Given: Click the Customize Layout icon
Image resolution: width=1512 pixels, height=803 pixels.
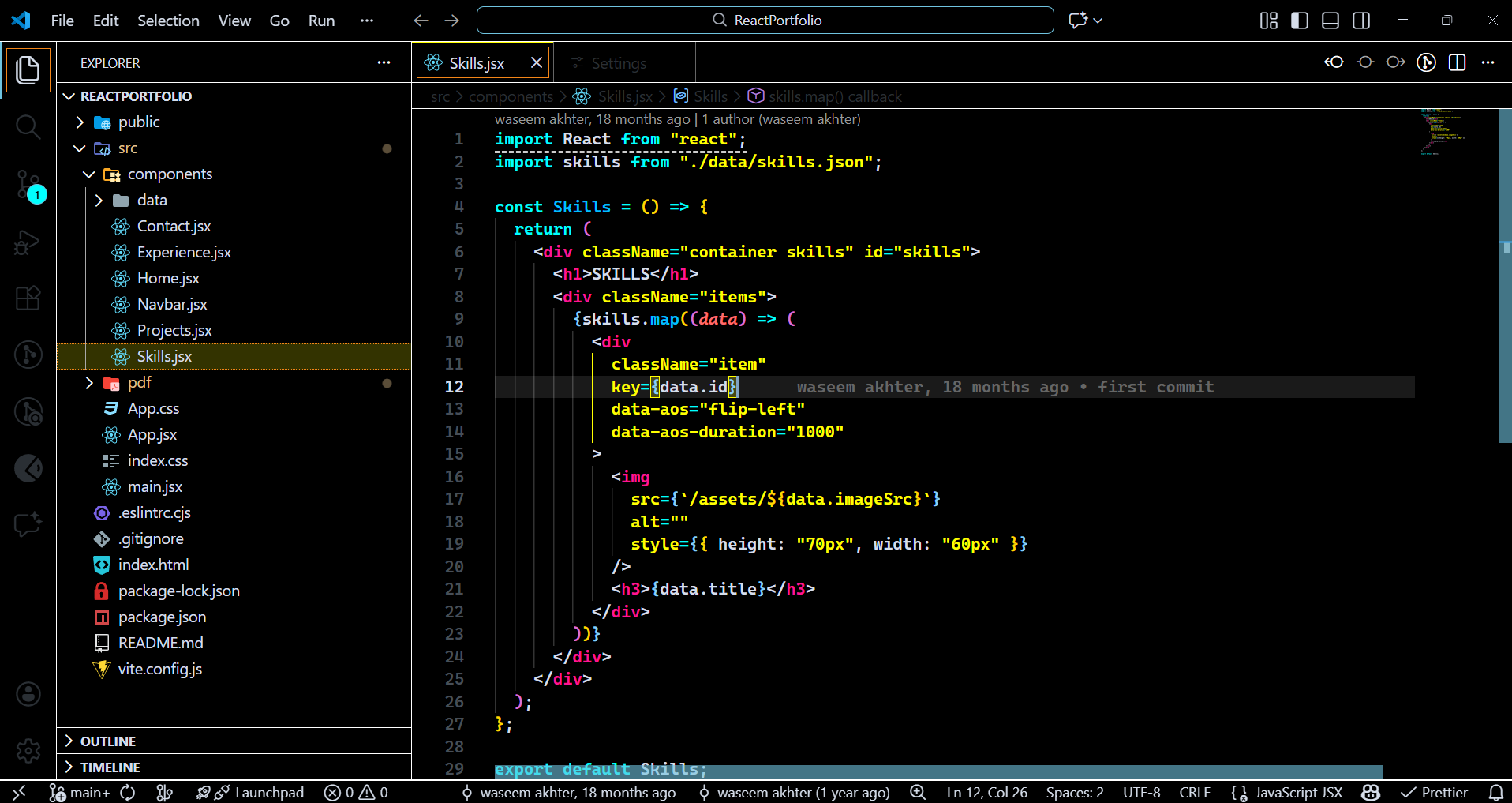Looking at the screenshot, I should point(1269,21).
